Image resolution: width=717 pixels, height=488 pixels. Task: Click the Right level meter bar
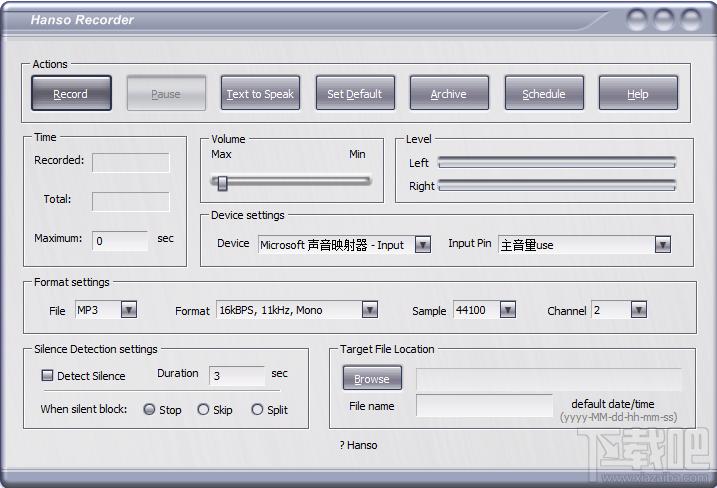pos(556,185)
